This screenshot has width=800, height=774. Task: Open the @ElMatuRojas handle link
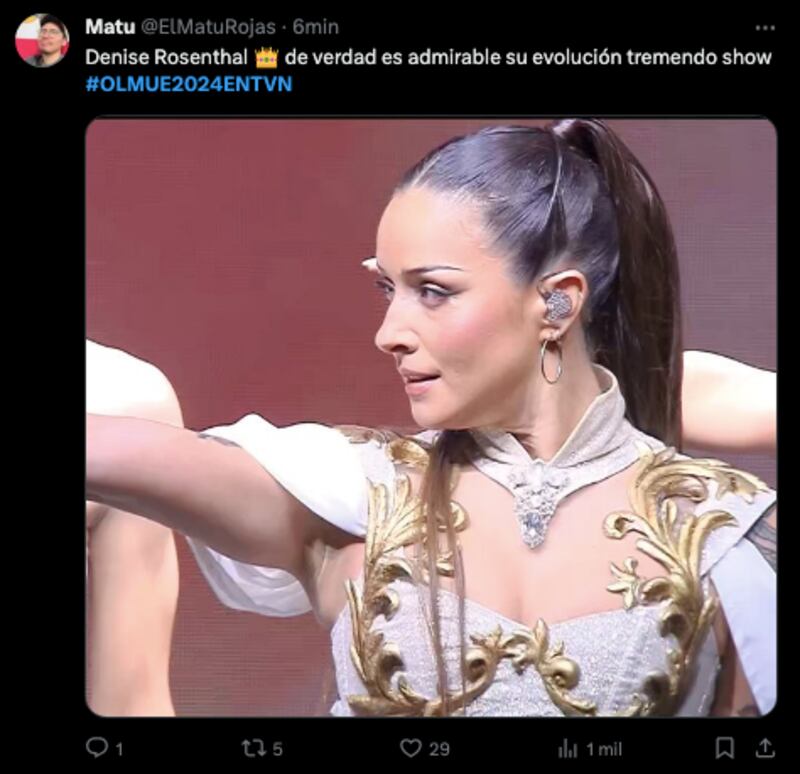click(208, 27)
